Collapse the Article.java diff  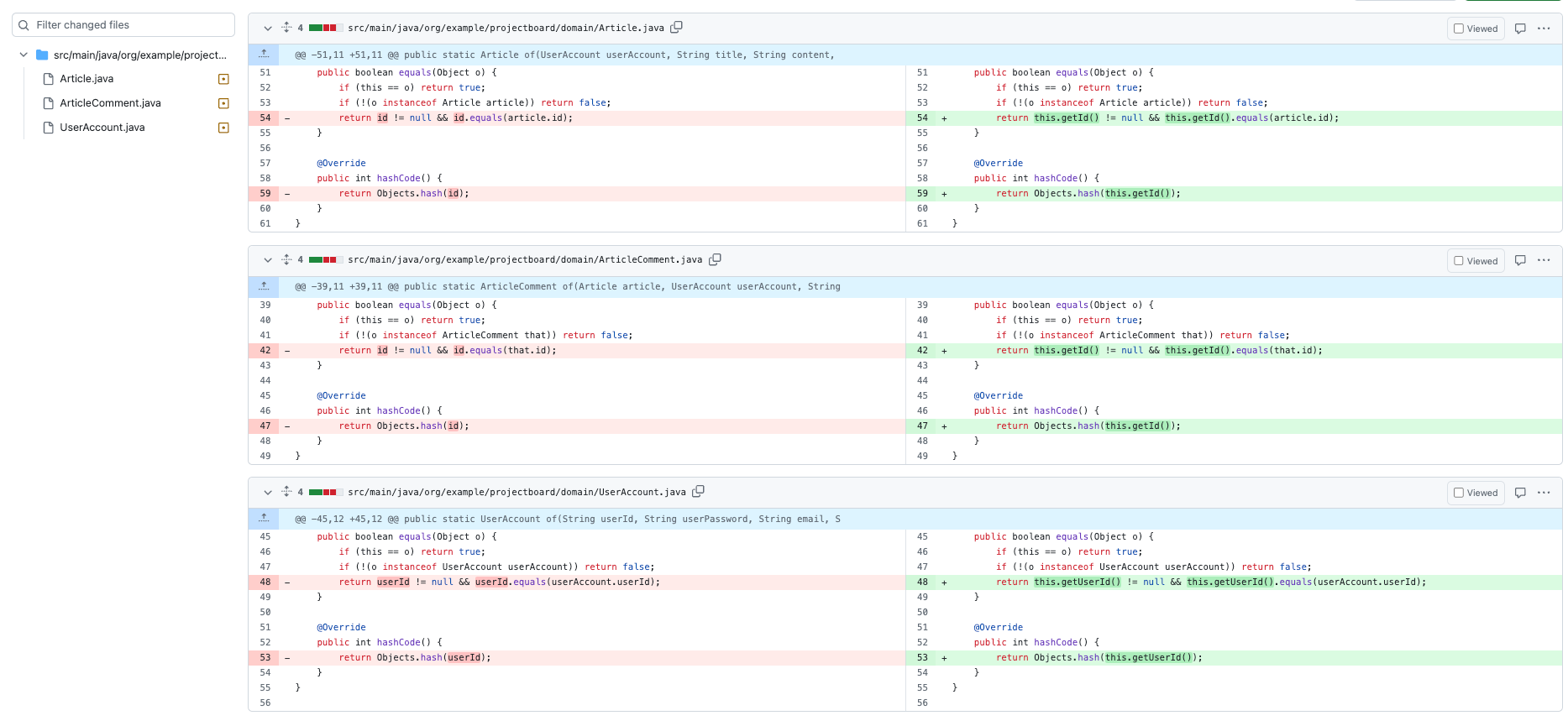pos(268,29)
